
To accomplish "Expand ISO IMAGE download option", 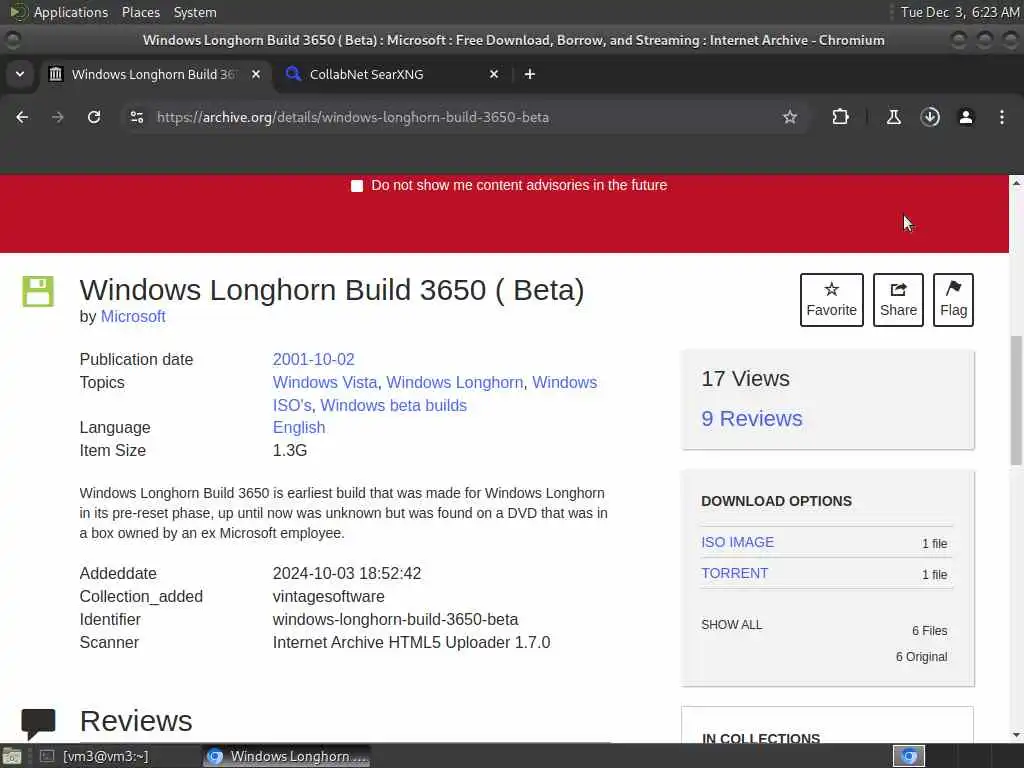I will (x=737, y=543).
